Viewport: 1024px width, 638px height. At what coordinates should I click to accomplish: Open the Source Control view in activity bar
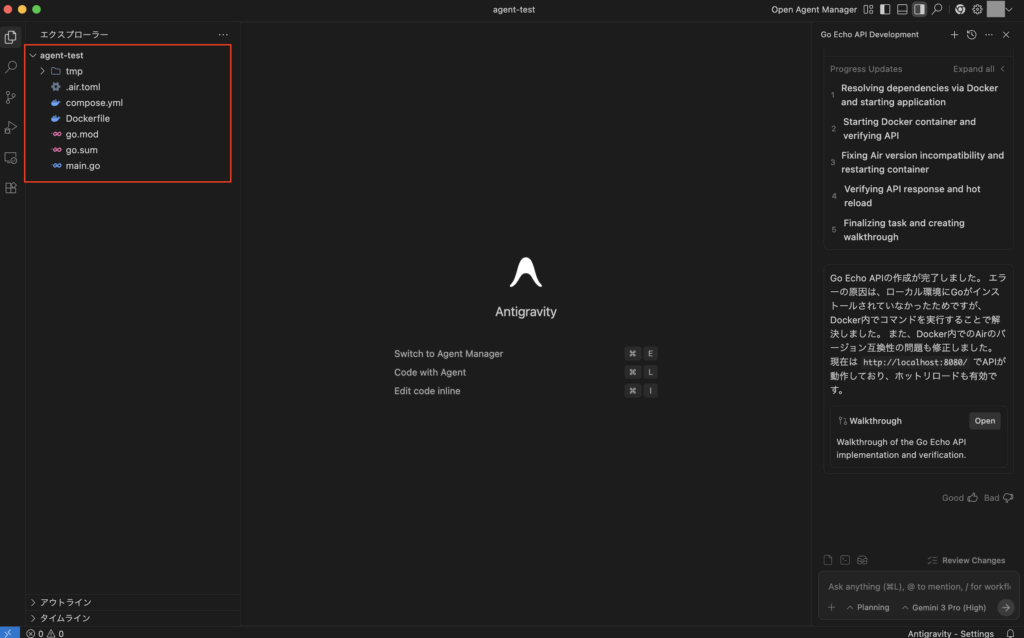[11, 97]
